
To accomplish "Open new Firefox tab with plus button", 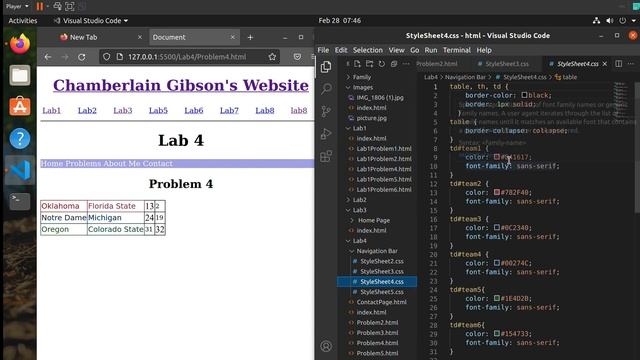I will 250,37.
